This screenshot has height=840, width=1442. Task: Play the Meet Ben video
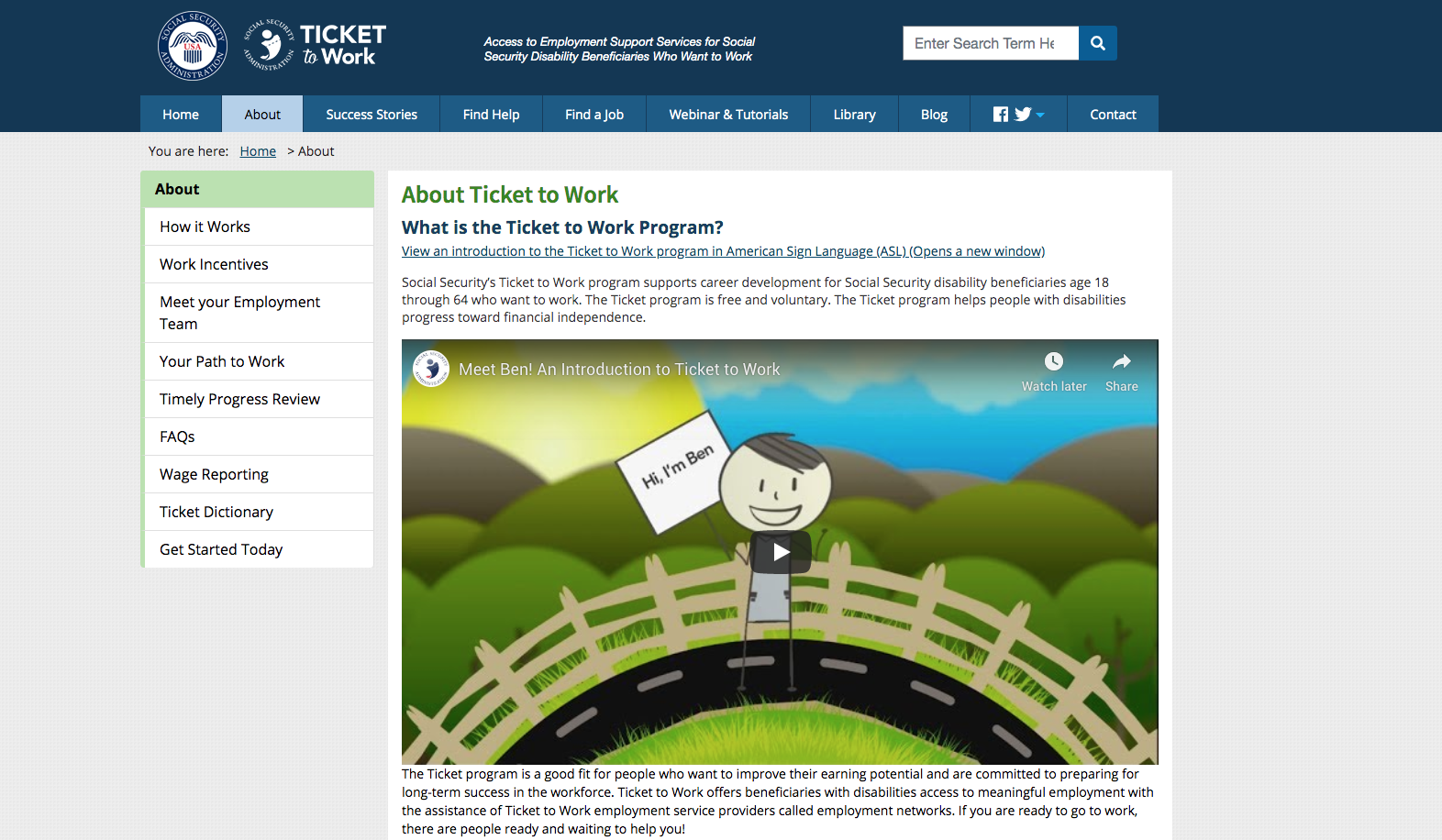(781, 552)
